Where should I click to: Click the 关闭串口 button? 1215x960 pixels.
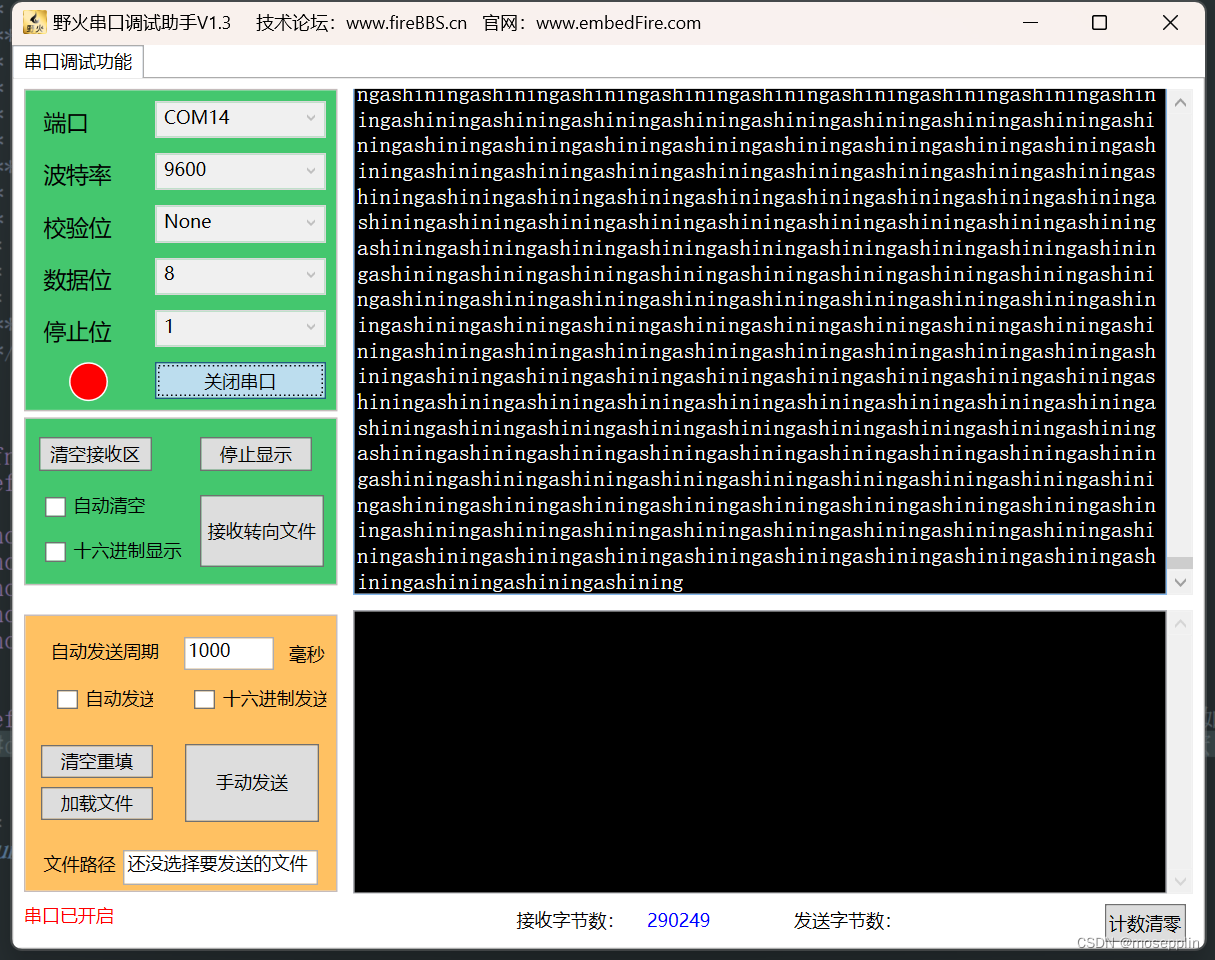240,381
